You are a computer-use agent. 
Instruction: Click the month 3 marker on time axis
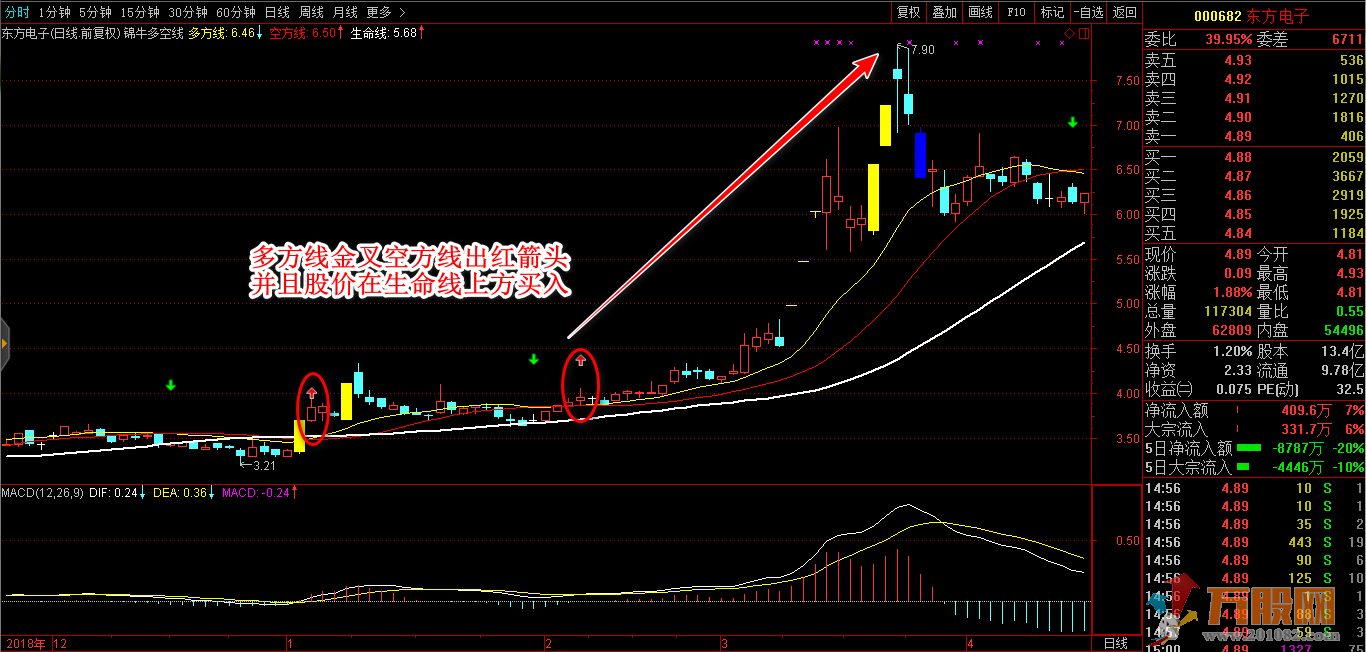pyautogui.click(x=723, y=643)
